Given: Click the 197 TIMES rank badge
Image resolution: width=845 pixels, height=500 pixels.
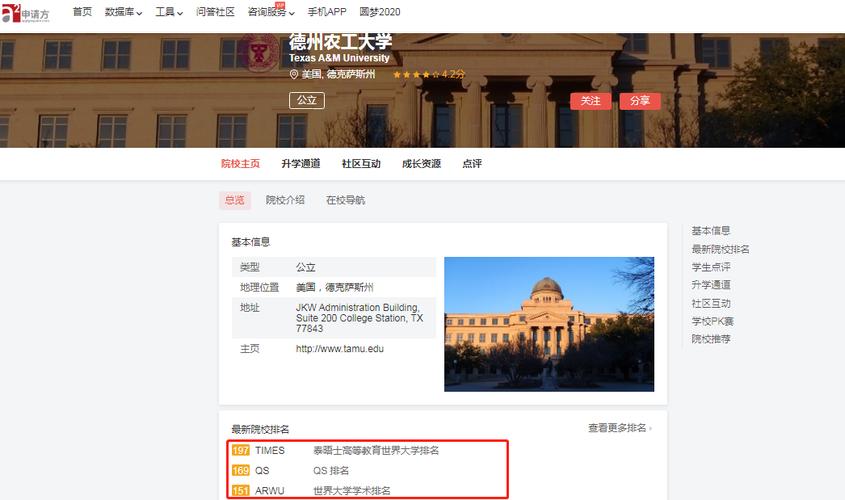Looking at the screenshot, I should (x=240, y=450).
